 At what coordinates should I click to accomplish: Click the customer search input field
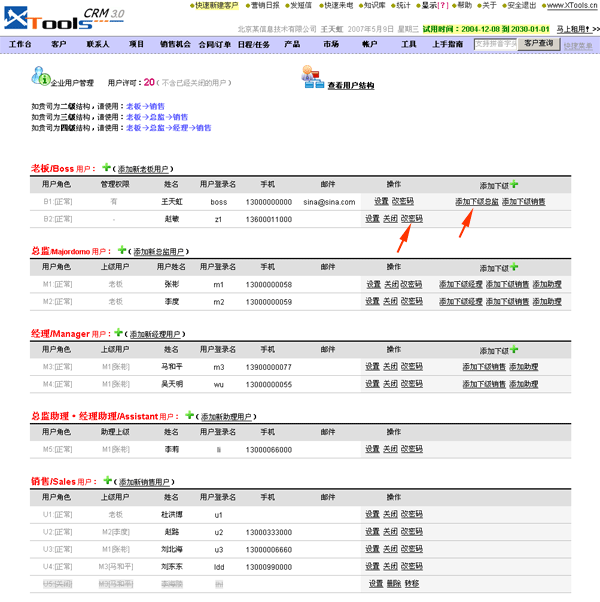pyautogui.click(x=495, y=45)
